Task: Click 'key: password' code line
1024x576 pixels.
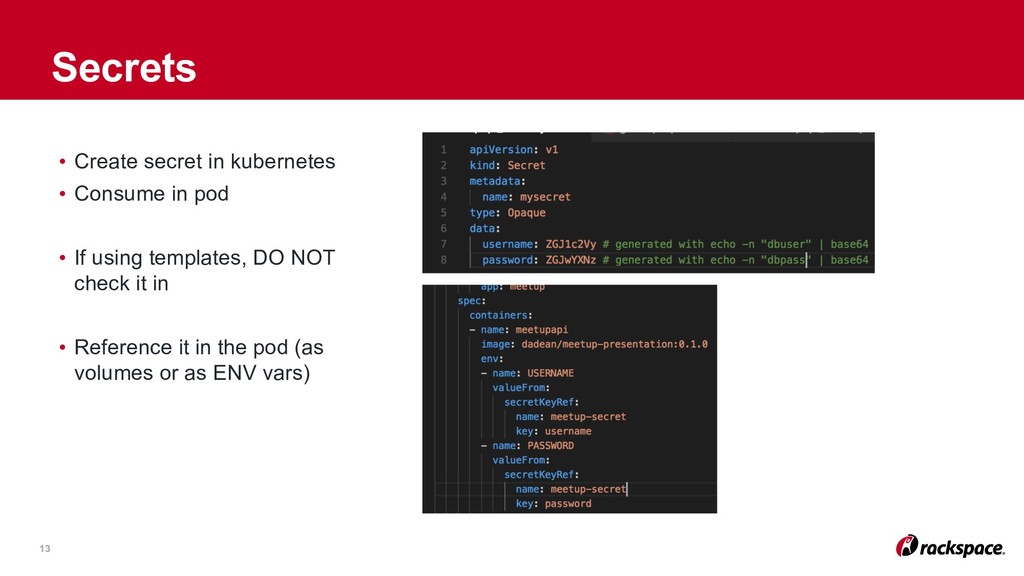Action: tap(553, 504)
